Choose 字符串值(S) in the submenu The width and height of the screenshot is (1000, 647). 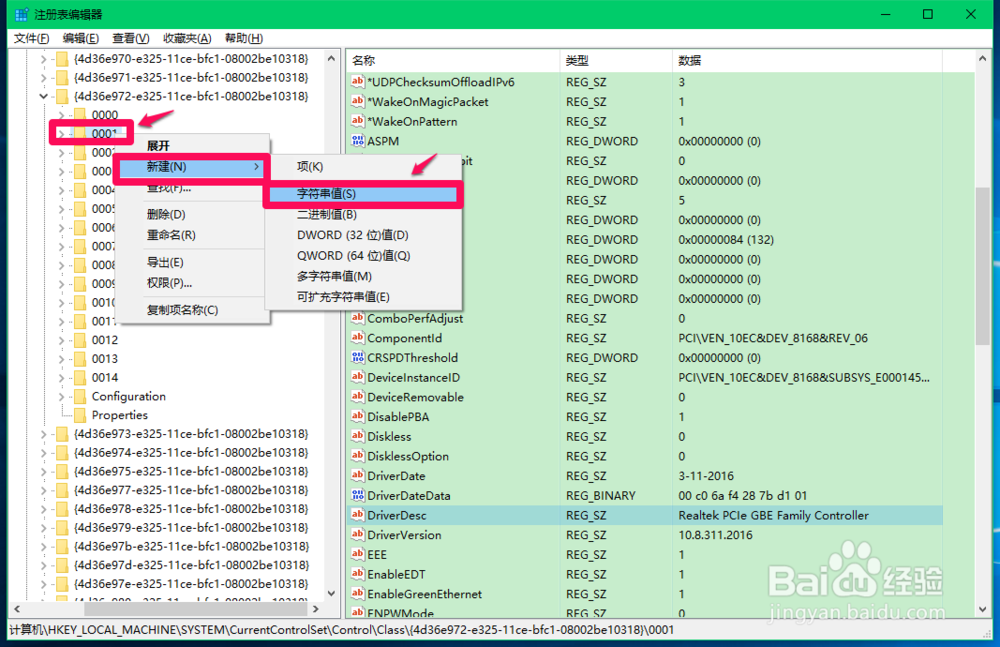[x=363, y=194]
